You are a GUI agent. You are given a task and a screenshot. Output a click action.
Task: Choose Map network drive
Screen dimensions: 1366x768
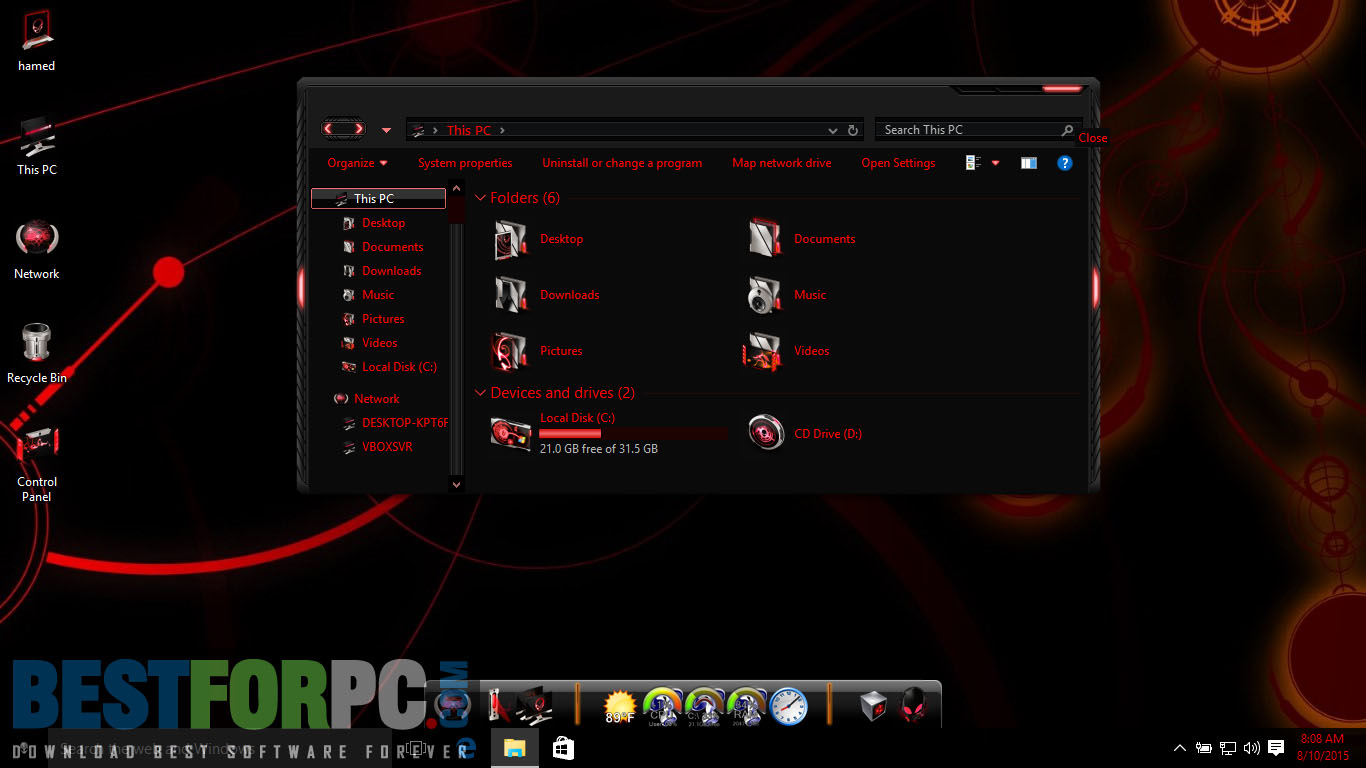click(x=782, y=163)
